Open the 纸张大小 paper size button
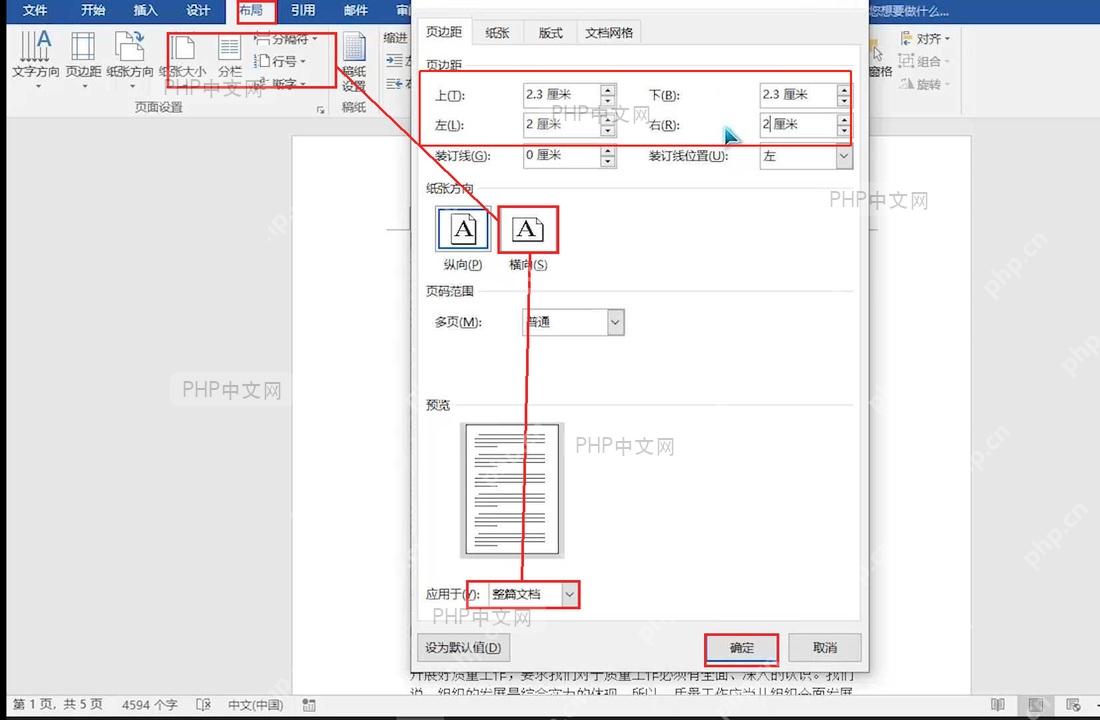This screenshot has width=1100, height=720. click(182, 56)
